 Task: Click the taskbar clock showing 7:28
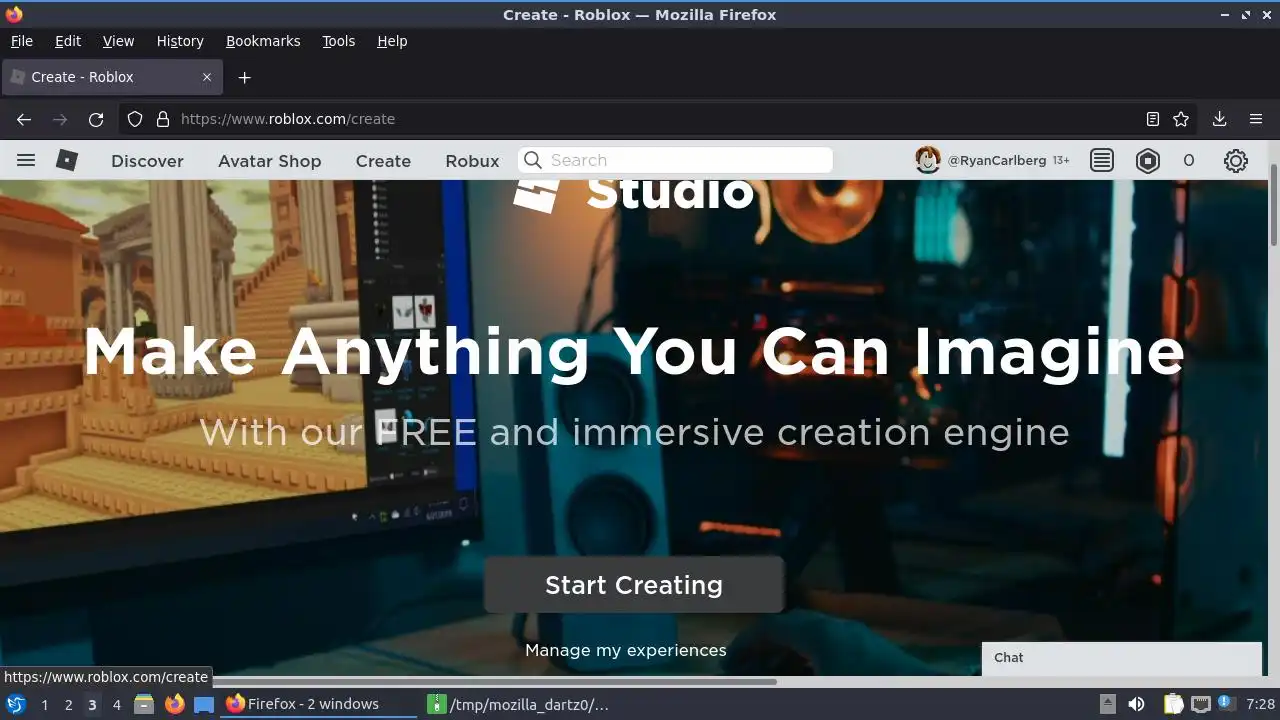[1260, 704]
